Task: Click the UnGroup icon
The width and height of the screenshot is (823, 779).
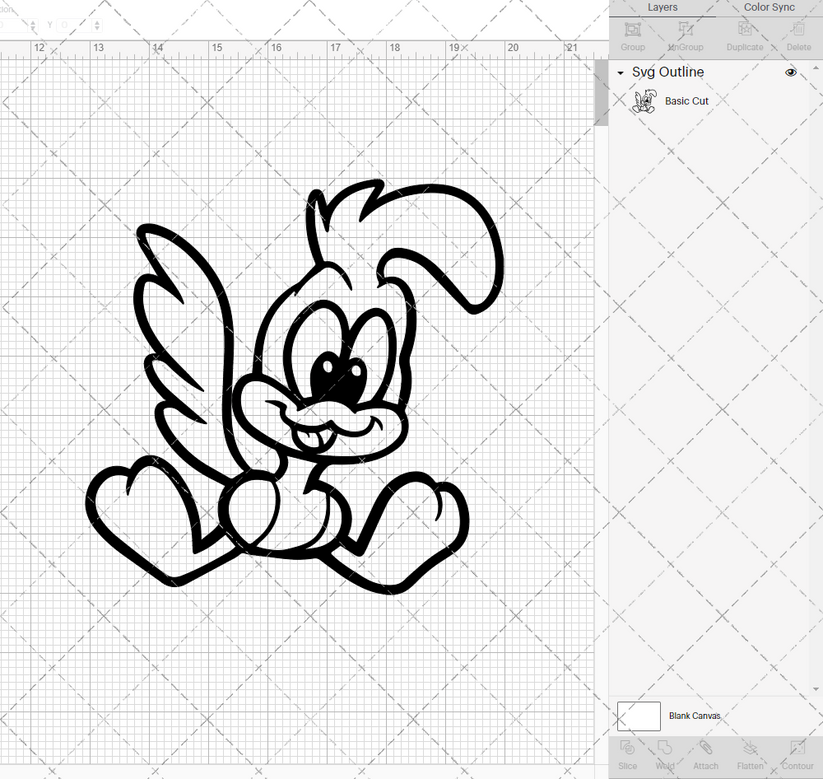Action: [685, 38]
